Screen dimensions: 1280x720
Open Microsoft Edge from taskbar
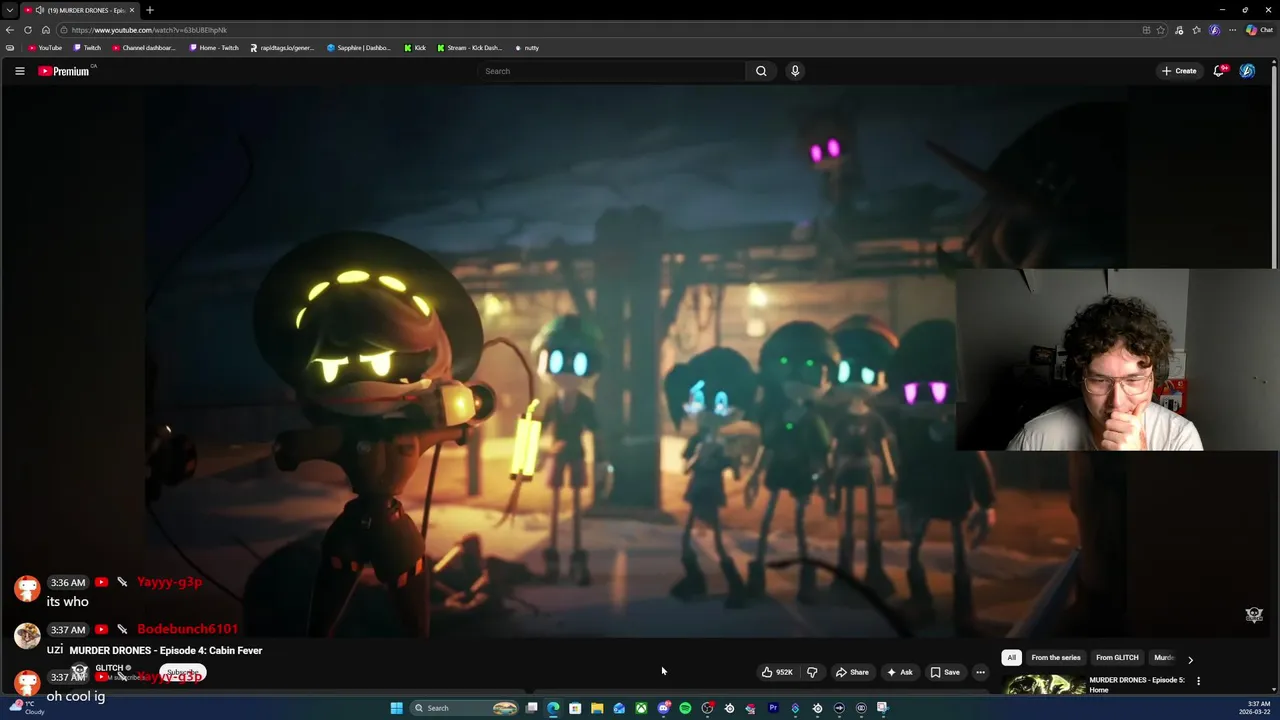click(553, 708)
